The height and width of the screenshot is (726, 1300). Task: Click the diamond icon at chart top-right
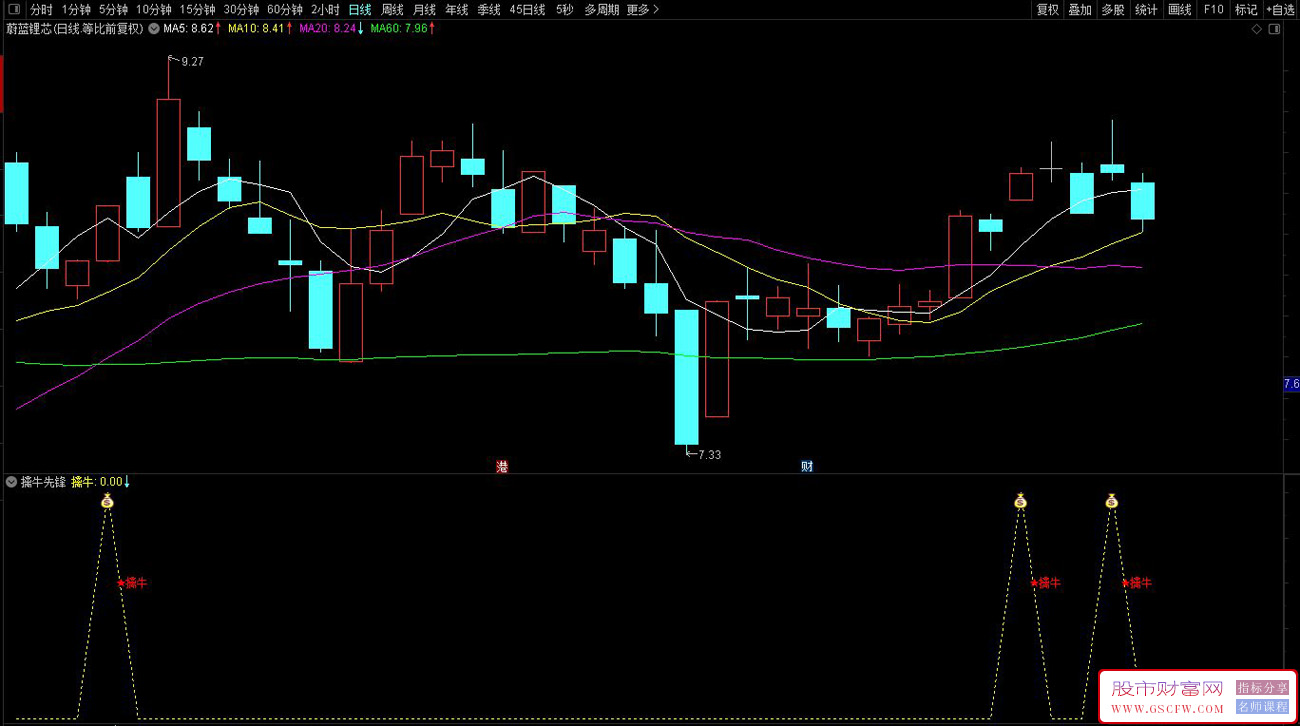(x=1256, y=29)
